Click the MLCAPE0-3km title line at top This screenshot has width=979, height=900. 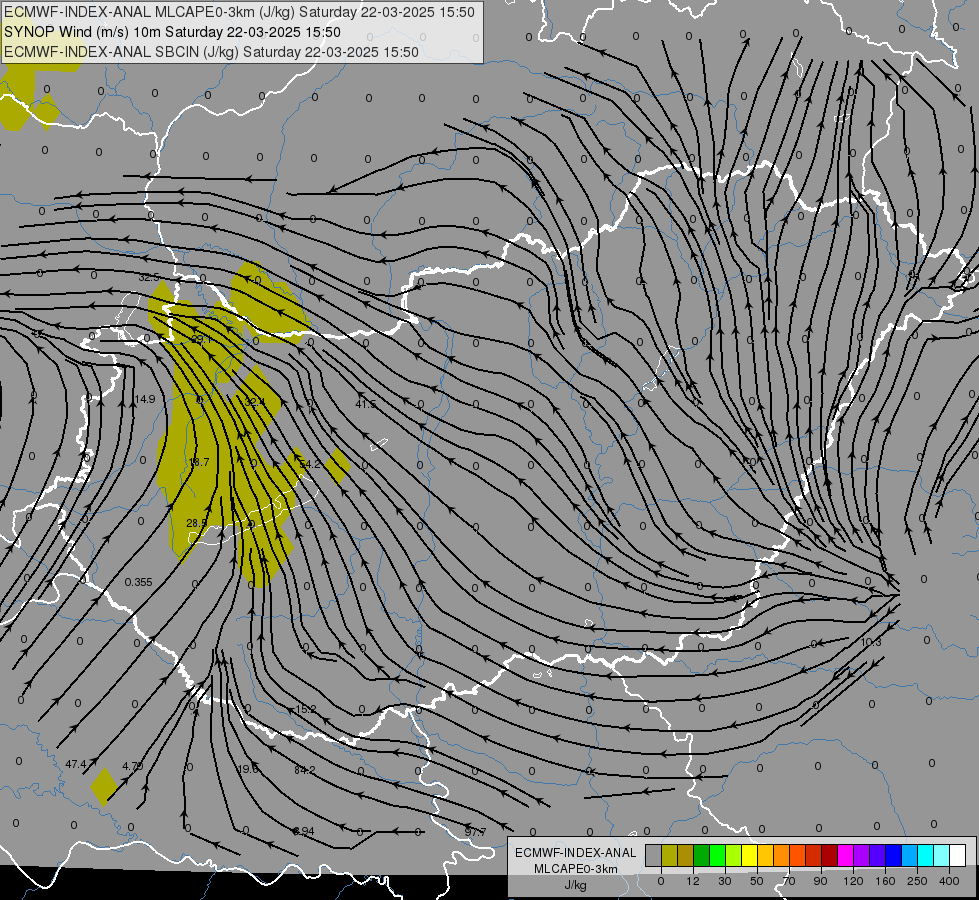tap(239, 12)
